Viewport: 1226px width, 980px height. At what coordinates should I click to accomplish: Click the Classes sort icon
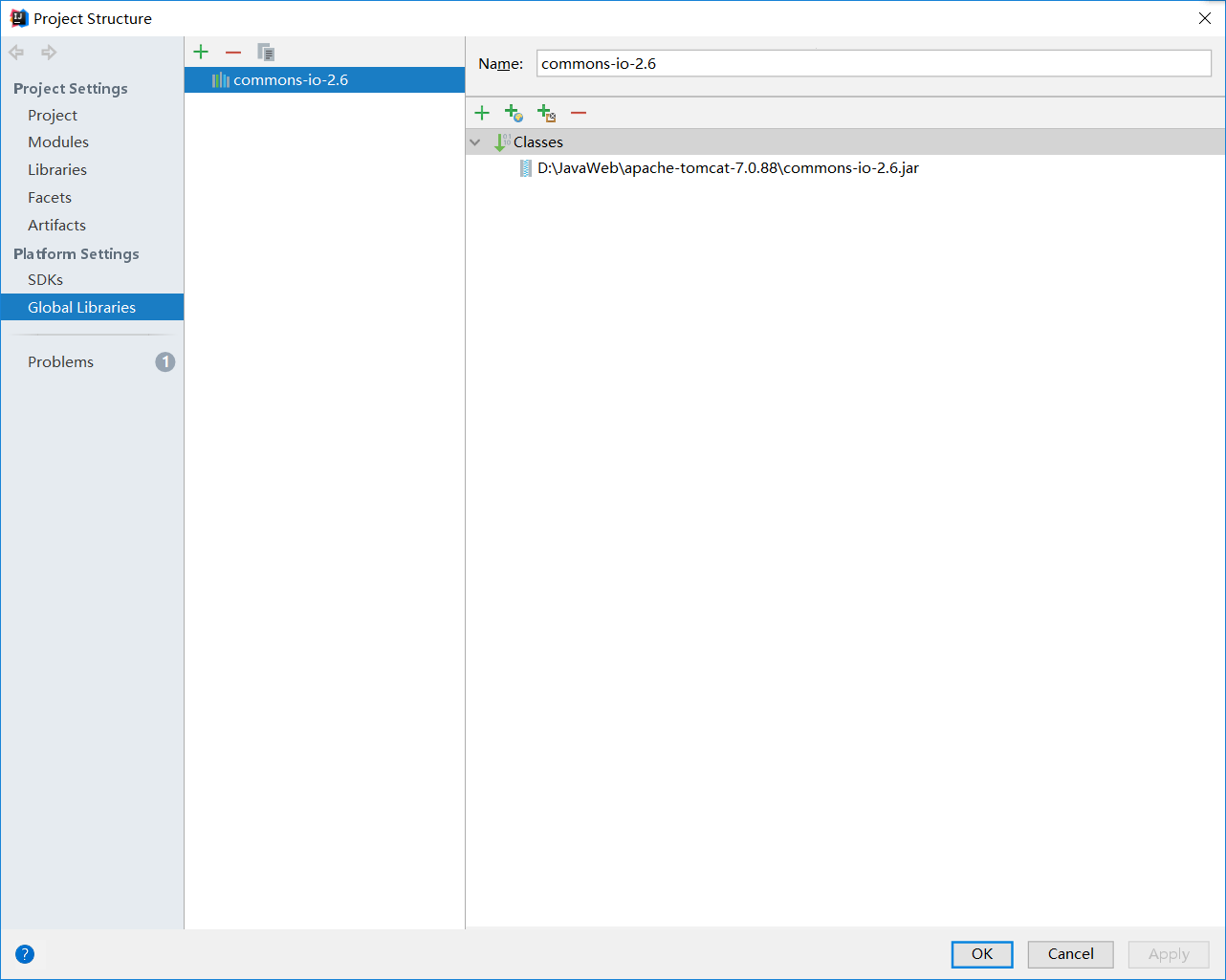click(x=501, y=142)
